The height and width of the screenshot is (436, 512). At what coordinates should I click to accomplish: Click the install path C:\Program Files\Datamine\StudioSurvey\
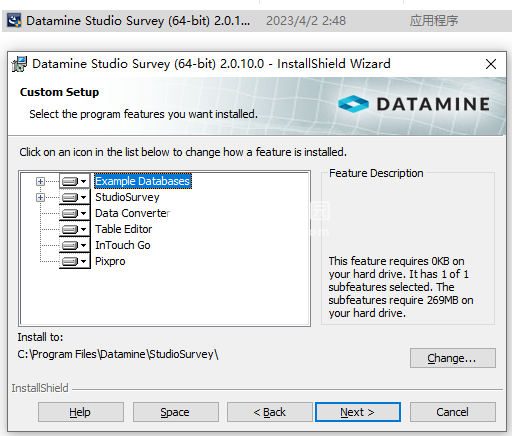coord(118,354)
